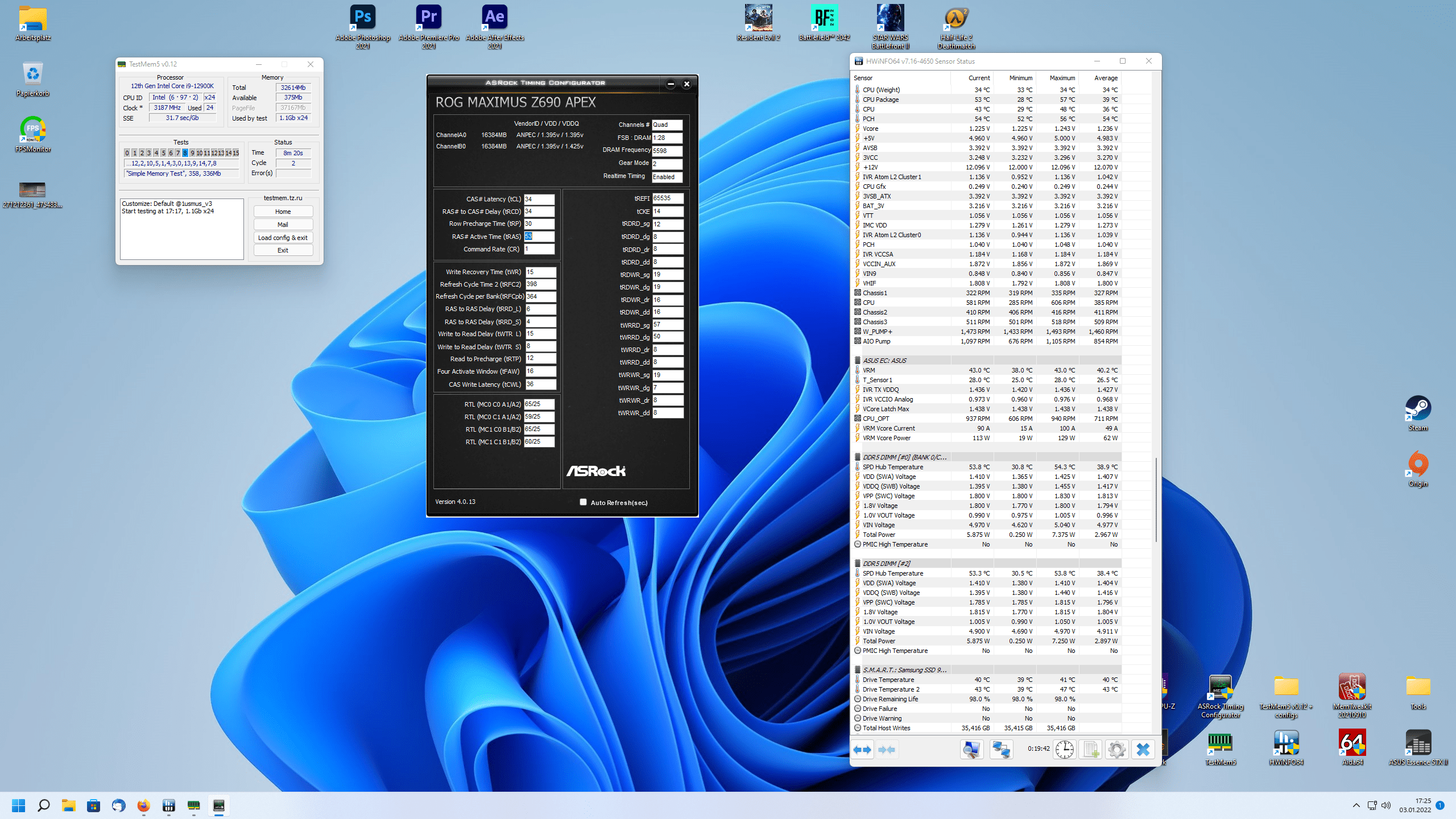
Task: Click Refresh Cycle Time 2 (tRFC2) field
Action: tap(540, 284)
